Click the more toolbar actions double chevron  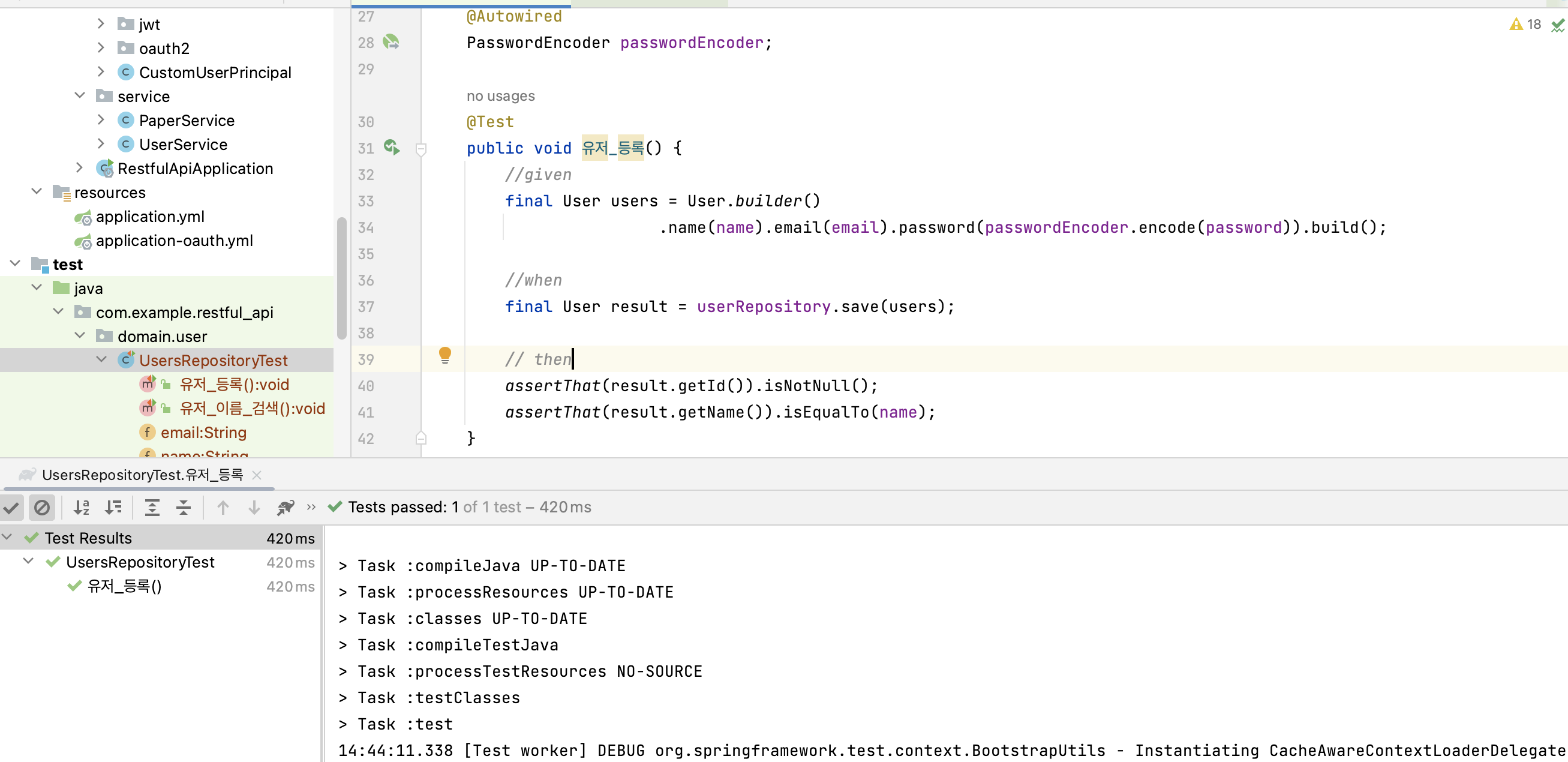click(x=311, y=507)
